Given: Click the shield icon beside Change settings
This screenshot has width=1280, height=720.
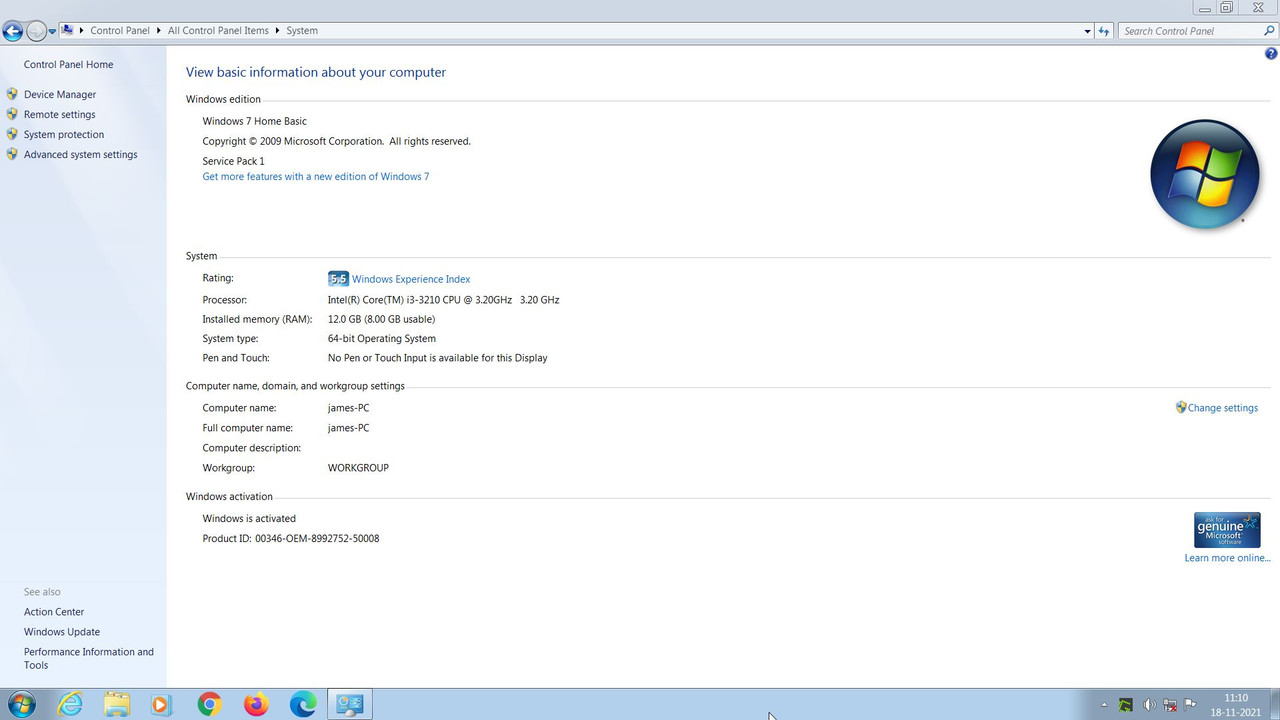Looking at the screenshot, I should pos(1181,407).
